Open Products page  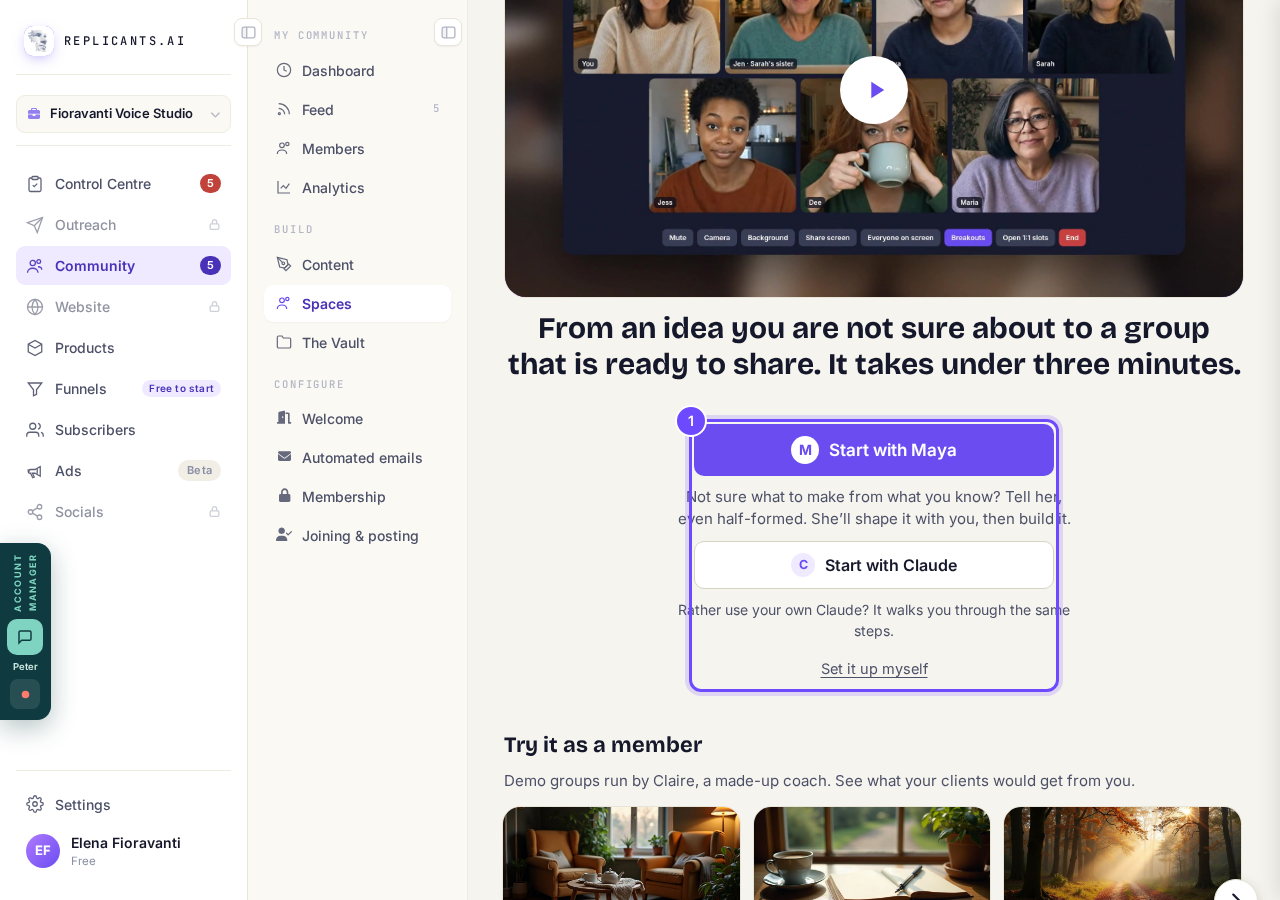click(123, 348)
